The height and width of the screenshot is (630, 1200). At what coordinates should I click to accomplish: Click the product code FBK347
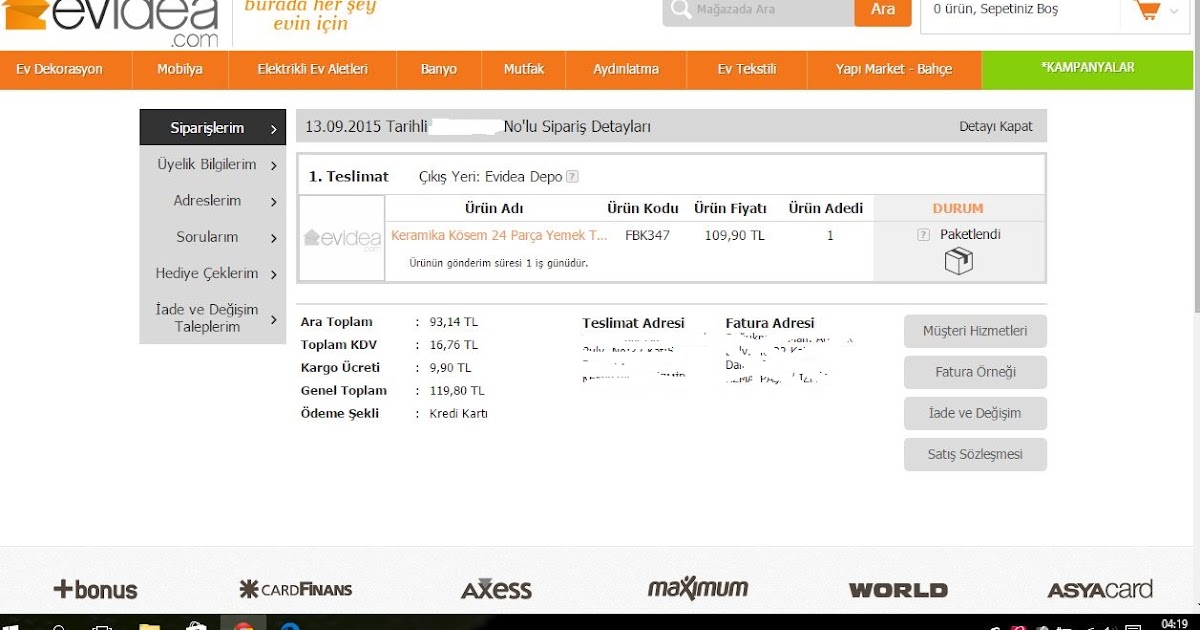(x=647, y=235)
